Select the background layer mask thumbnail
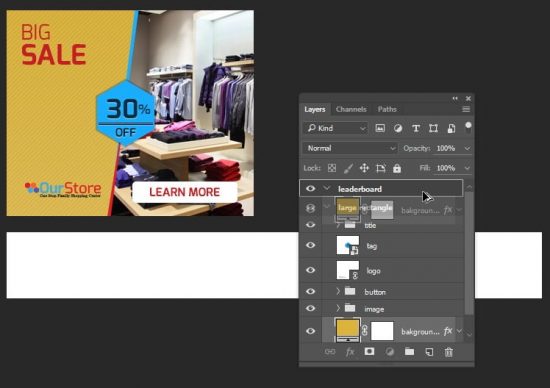This screenshot has height=388, width=550. (x=382, y=331)
